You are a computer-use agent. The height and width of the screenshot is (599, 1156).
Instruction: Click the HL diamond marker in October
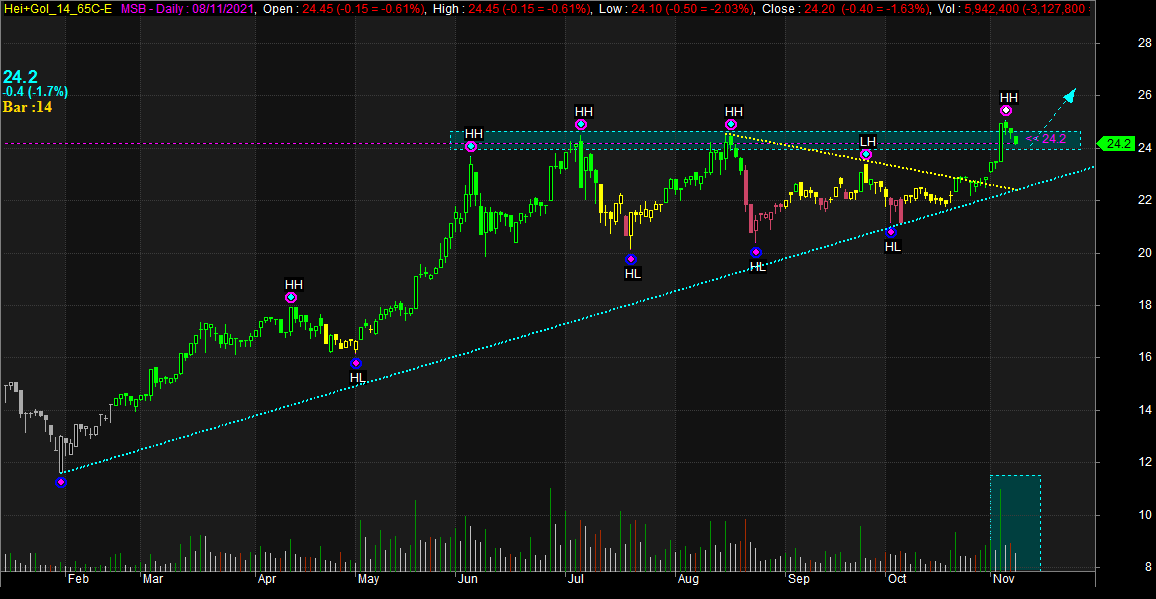tap(892, 232)
